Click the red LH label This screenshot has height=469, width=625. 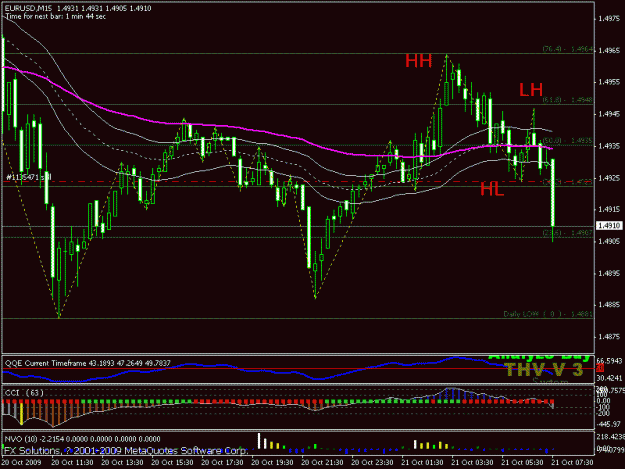pyautogui.click(x=531, y=90)
